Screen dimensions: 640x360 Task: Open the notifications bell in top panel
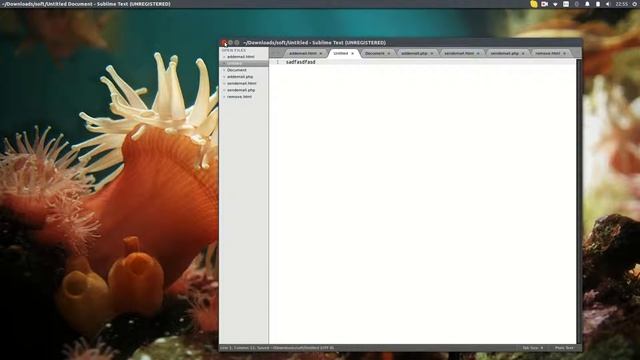click(x=587, y=4)
